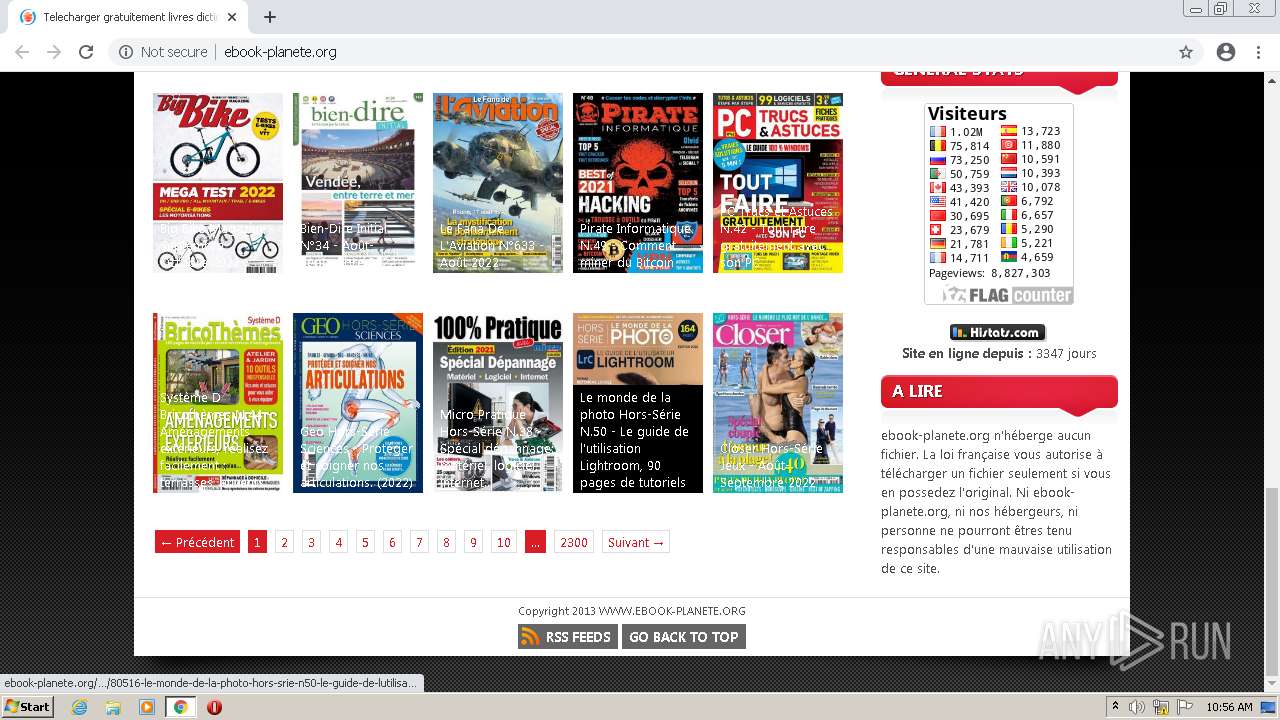This screenshot has width=1280, height=720.
Task: Switch to Chrome in the taskbar
Action: click(x=180, y=707)
